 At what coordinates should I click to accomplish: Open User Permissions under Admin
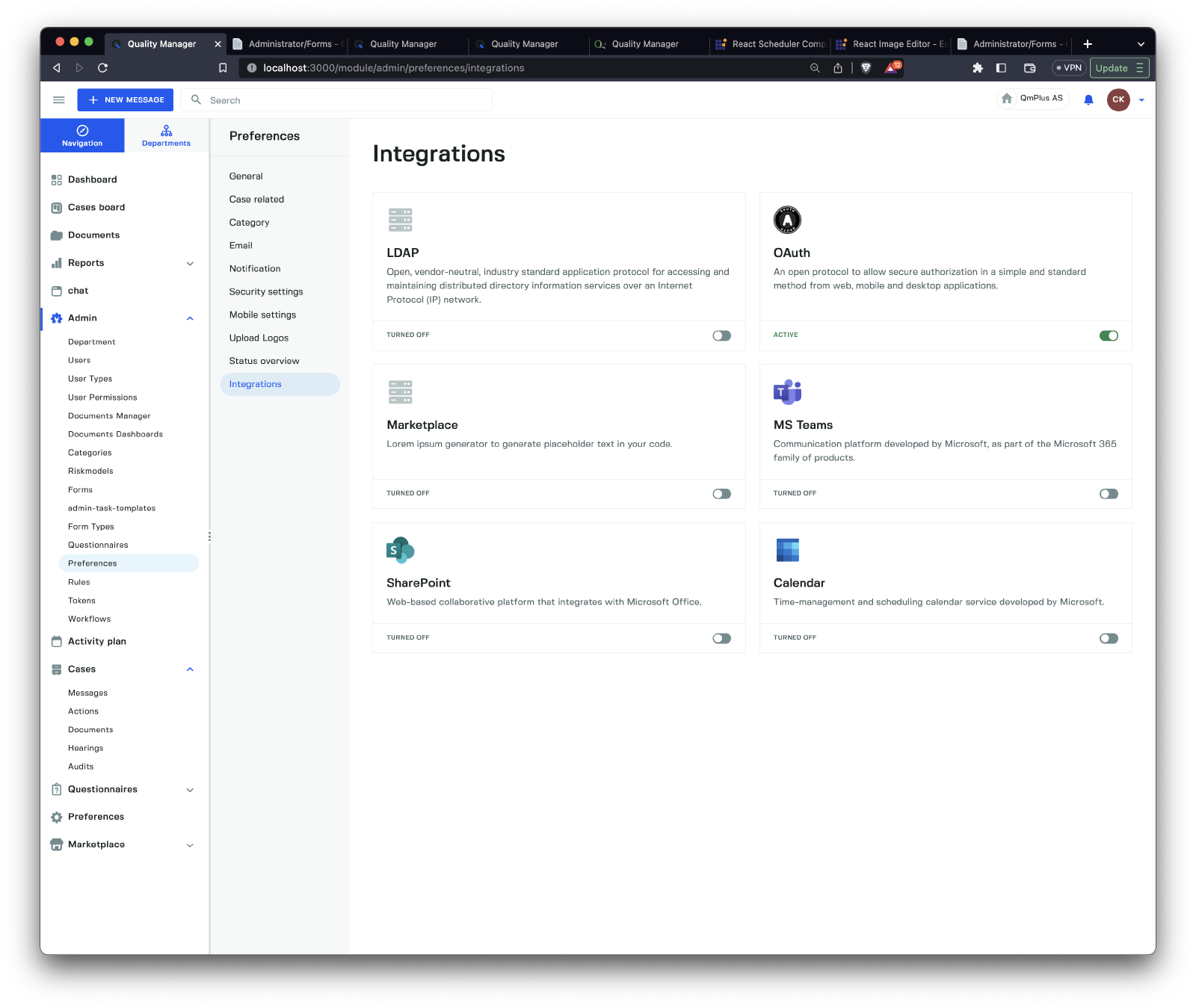102,398
